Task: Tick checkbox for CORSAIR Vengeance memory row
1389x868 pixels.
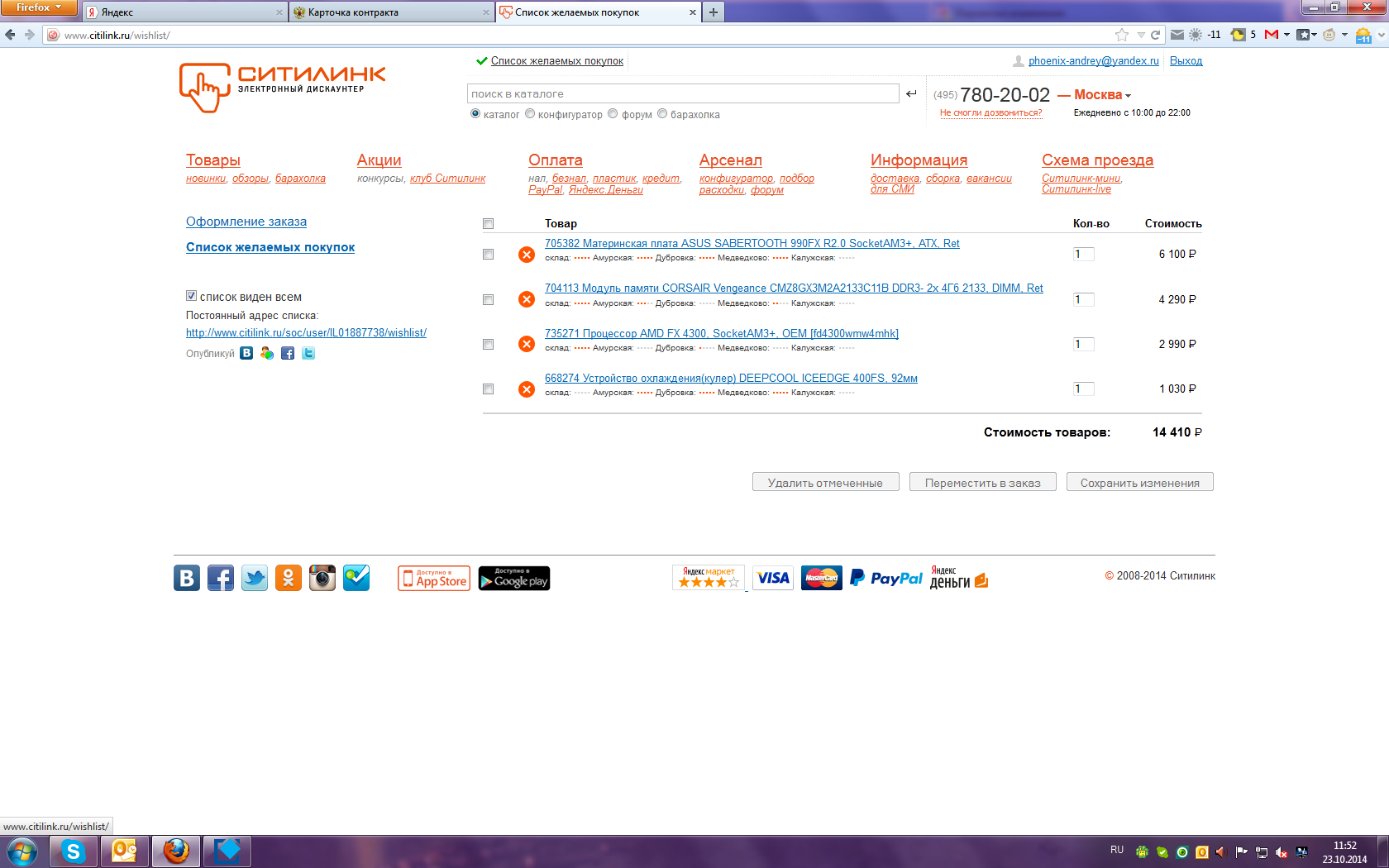Action: pos(488,300)
